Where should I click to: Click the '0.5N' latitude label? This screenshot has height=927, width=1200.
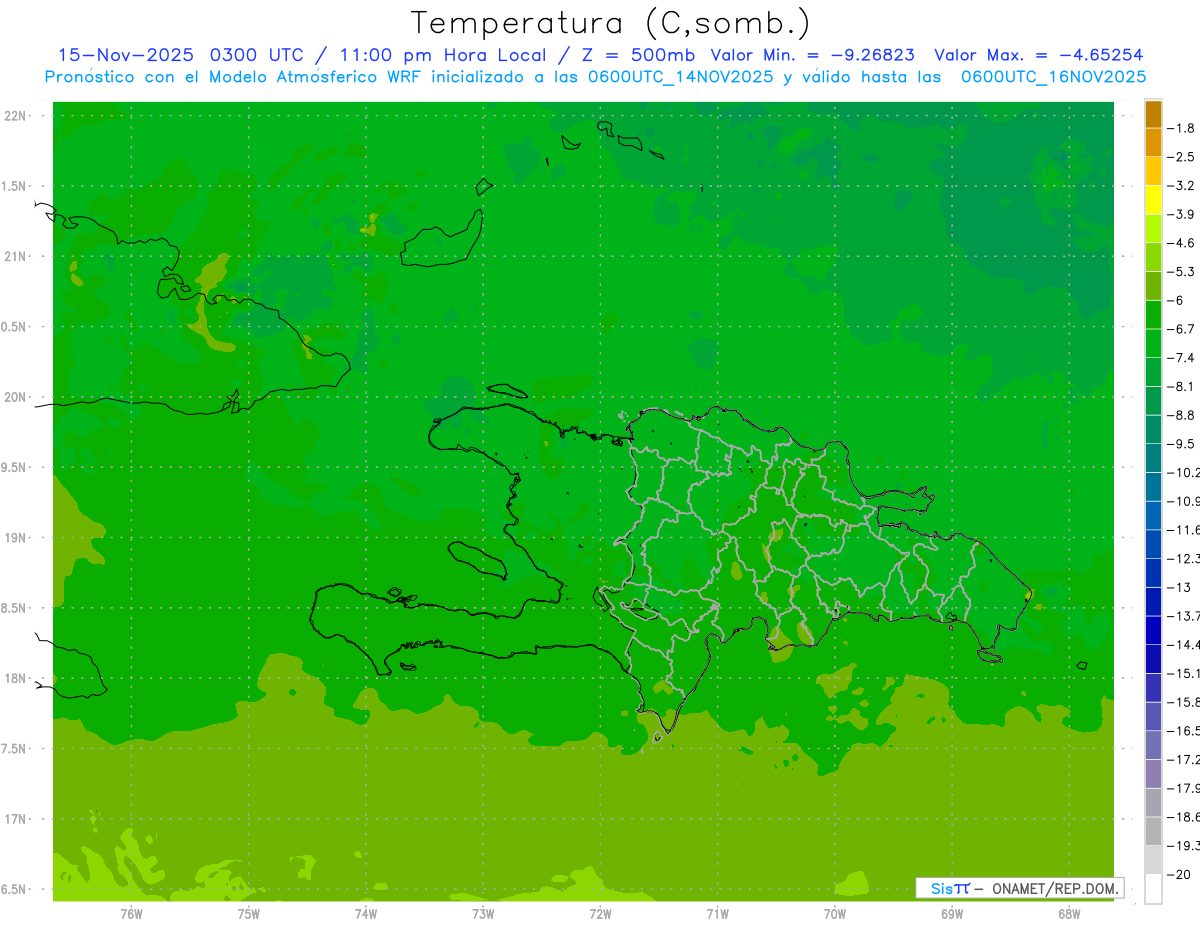click(14, 327)
